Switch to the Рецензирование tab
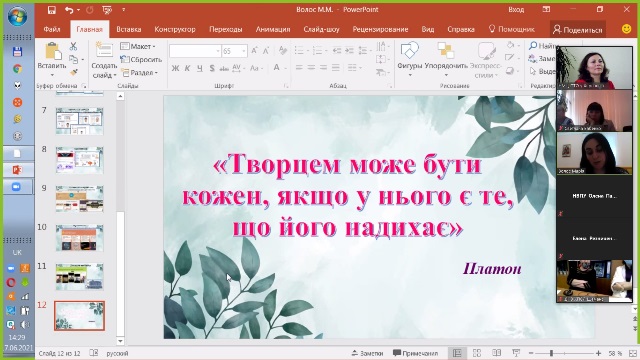 pyautogui.click(x=380, y=29)
